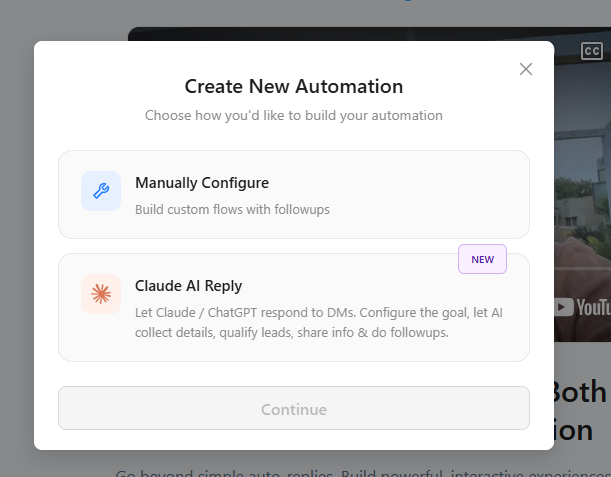Open the YouTube logo on background video

[x=583, y=307]
